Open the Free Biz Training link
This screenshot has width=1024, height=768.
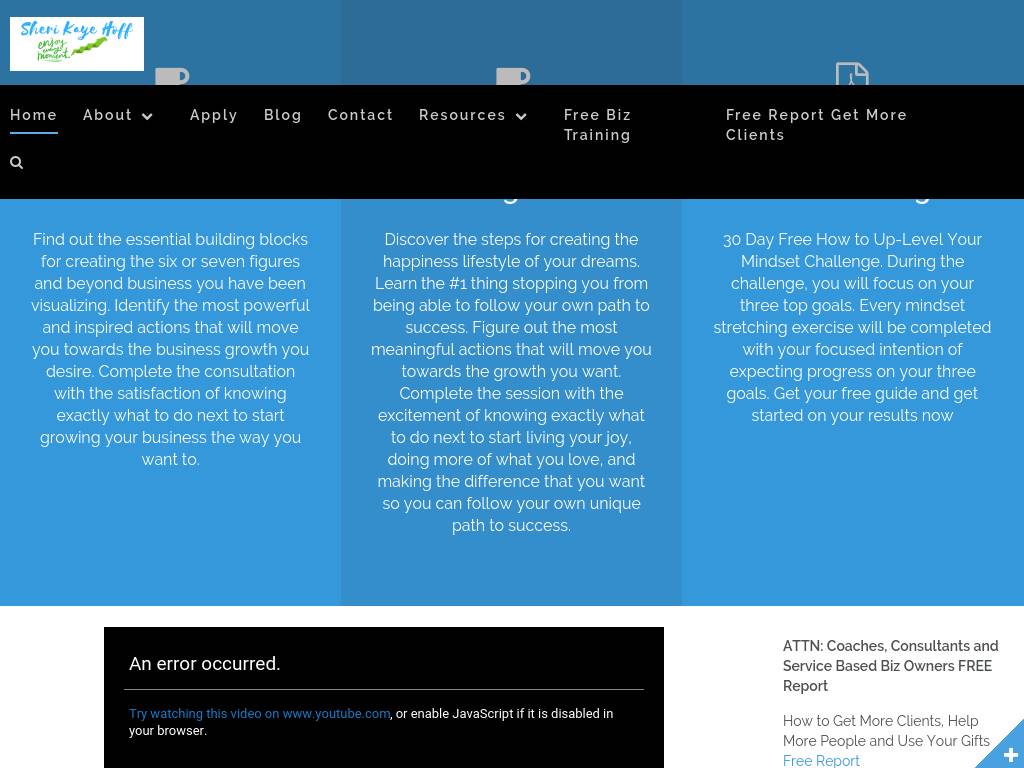coord(597,125)
